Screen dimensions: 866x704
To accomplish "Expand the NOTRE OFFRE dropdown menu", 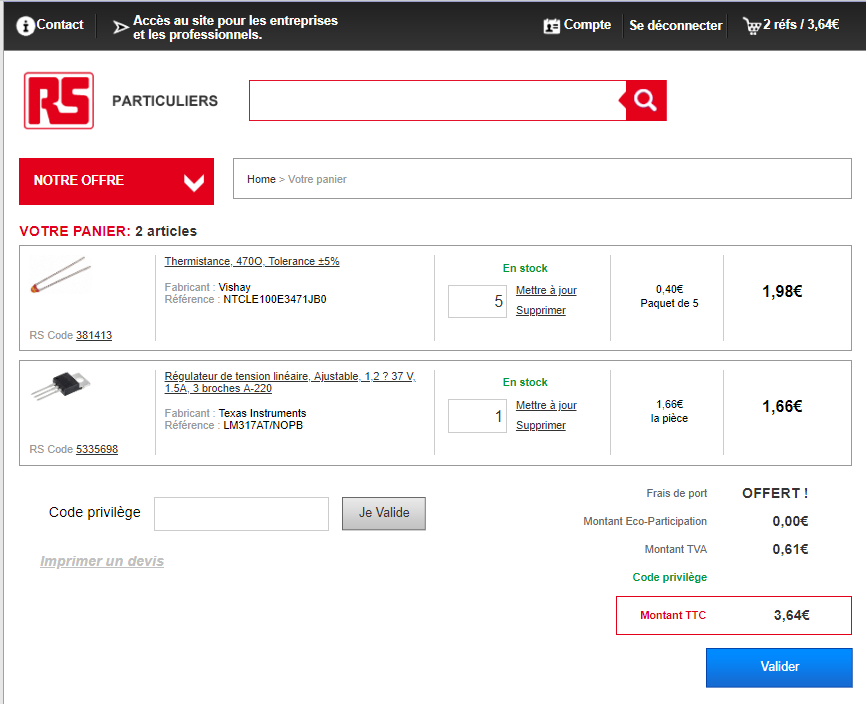I will point(117,181).
